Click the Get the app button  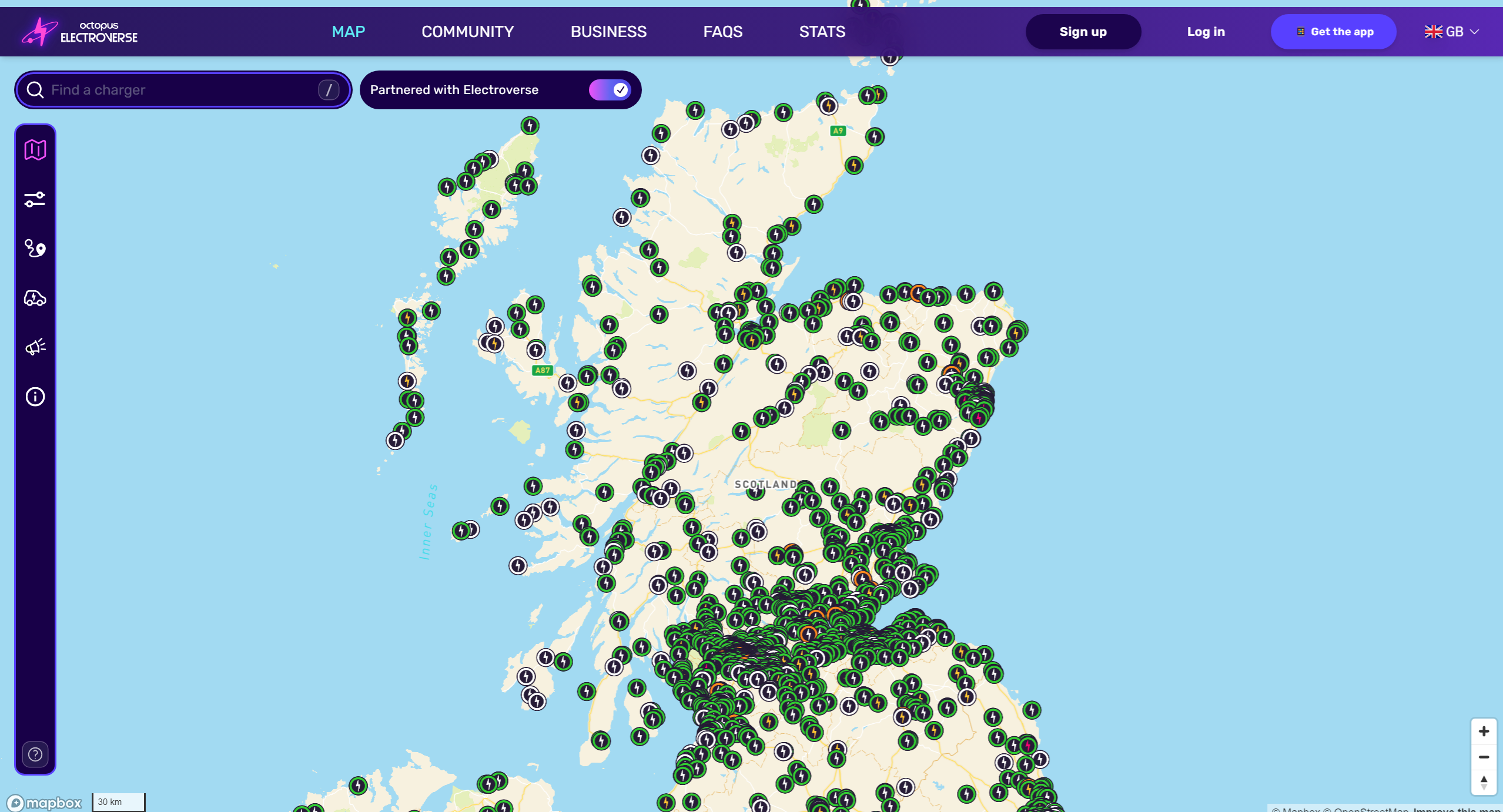click(x=1333, y=32)
